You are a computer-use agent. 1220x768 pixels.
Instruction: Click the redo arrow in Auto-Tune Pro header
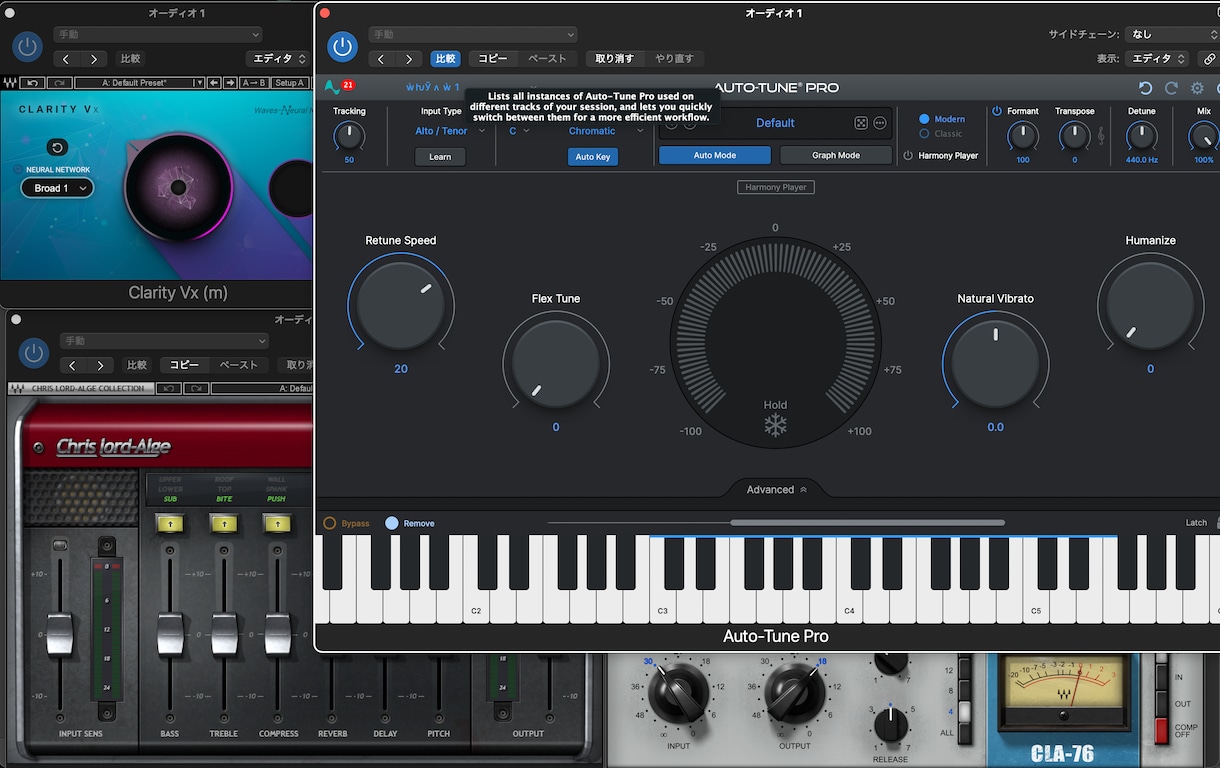[1171, 88]
